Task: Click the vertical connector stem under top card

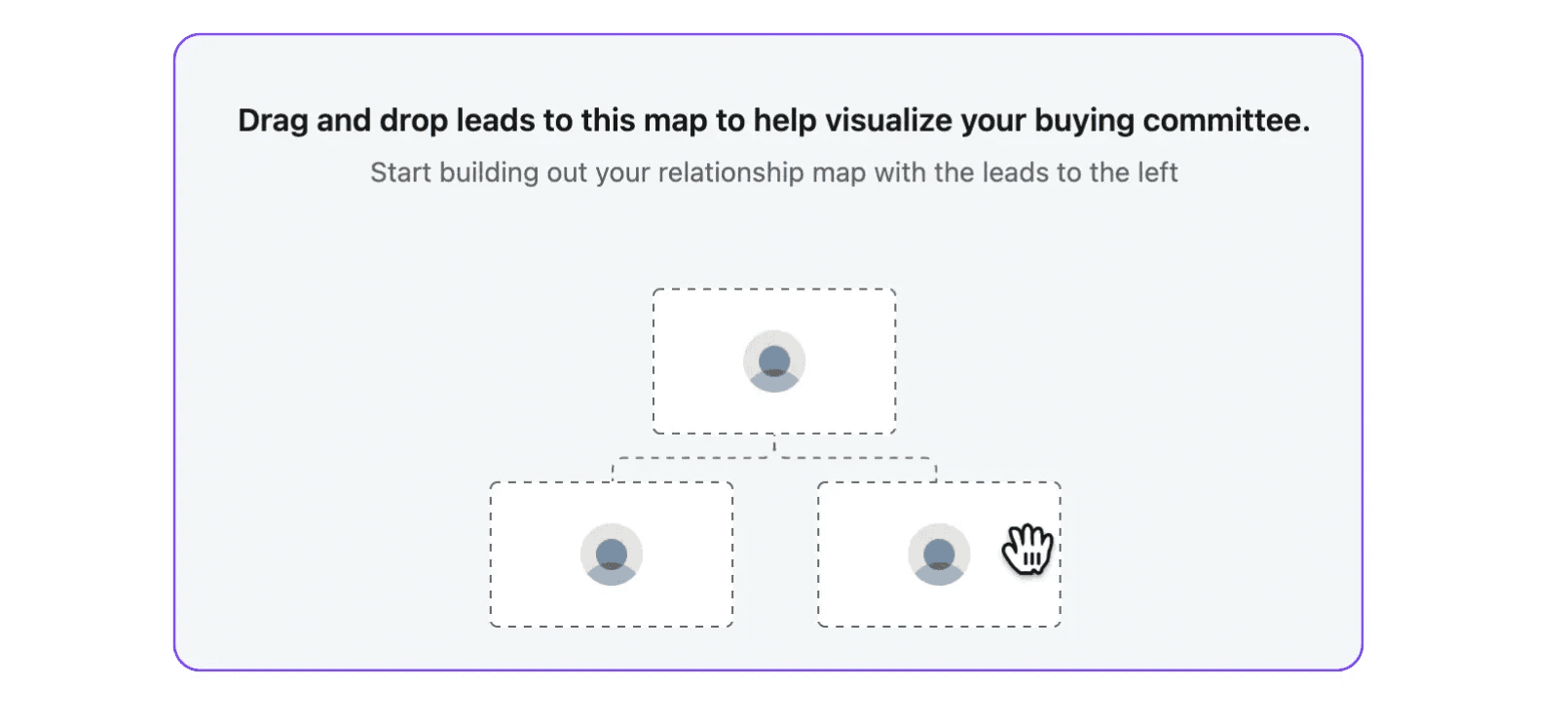Action: (x=774, y=446)
